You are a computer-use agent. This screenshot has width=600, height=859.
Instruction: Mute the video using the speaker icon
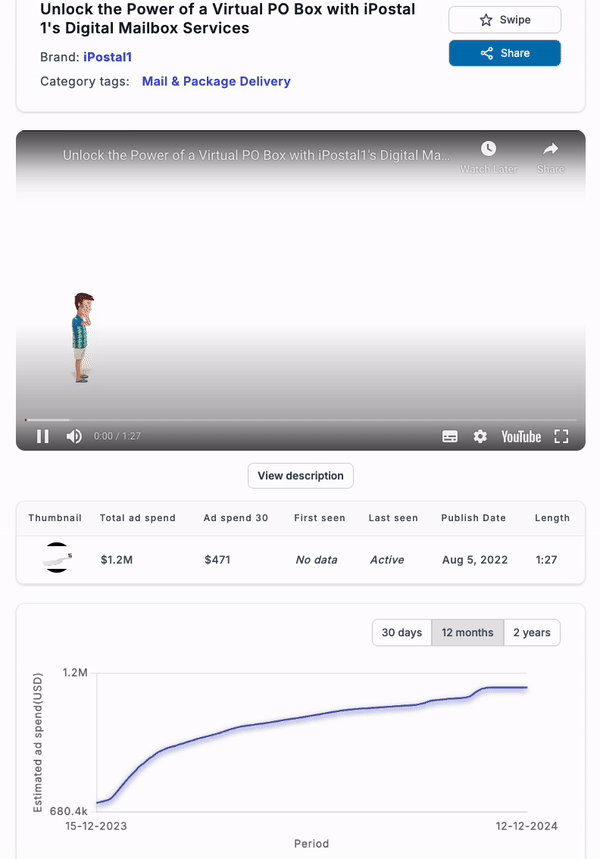74,436
